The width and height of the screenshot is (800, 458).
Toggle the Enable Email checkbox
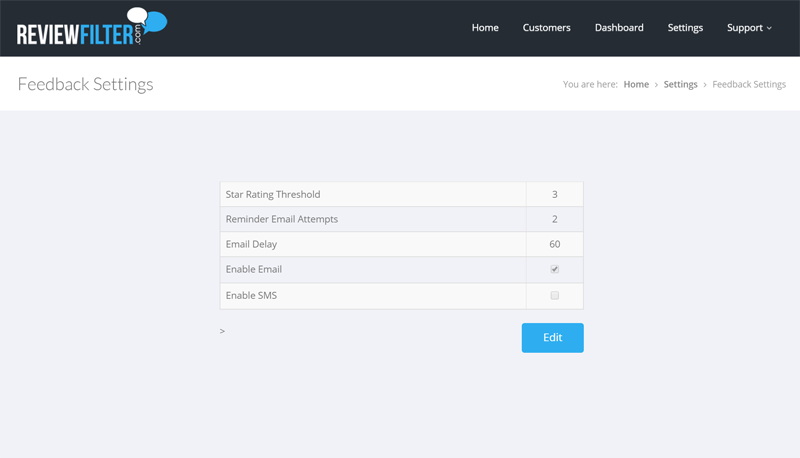pos(555,269)
